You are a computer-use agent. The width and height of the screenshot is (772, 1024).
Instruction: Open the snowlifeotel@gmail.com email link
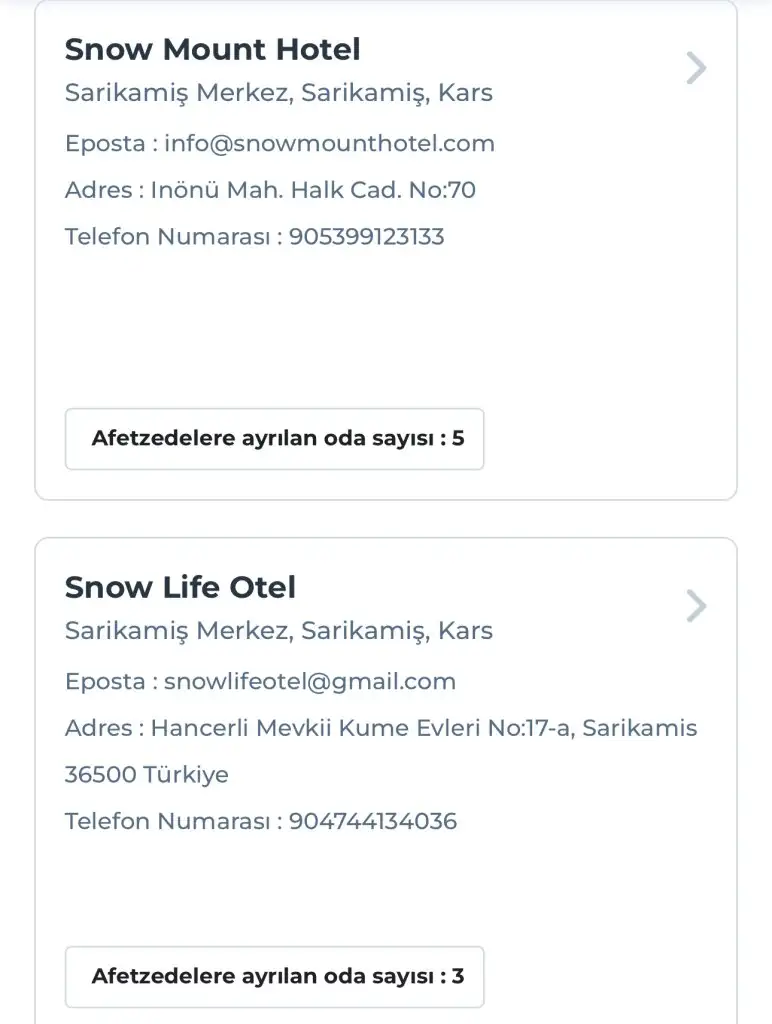point(310,681)
